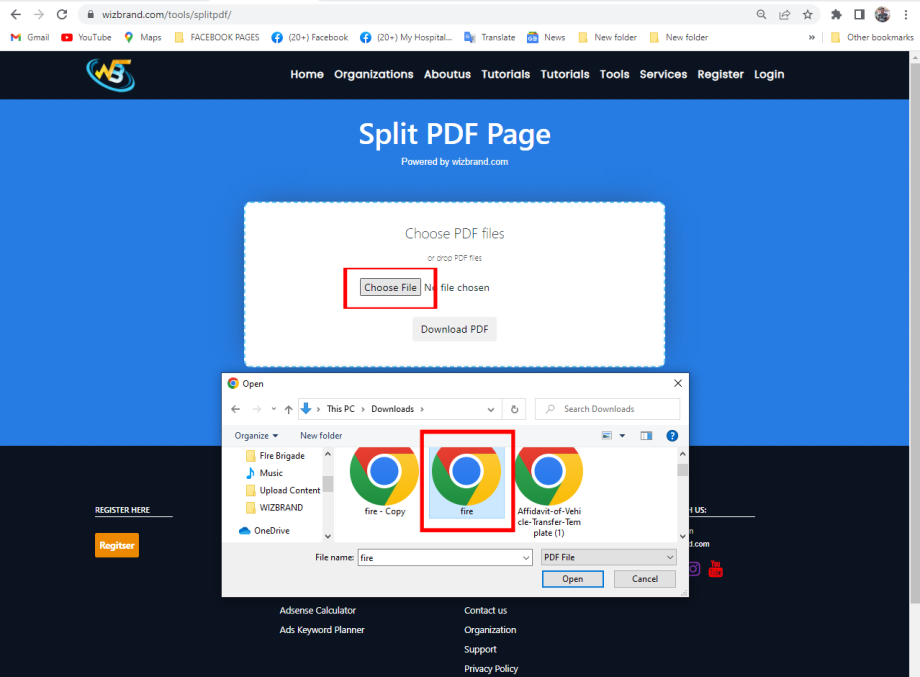Click the Help icon in the Open dialog
The width and height of the screenshot is (920, 677).
(x=671, y=435)
